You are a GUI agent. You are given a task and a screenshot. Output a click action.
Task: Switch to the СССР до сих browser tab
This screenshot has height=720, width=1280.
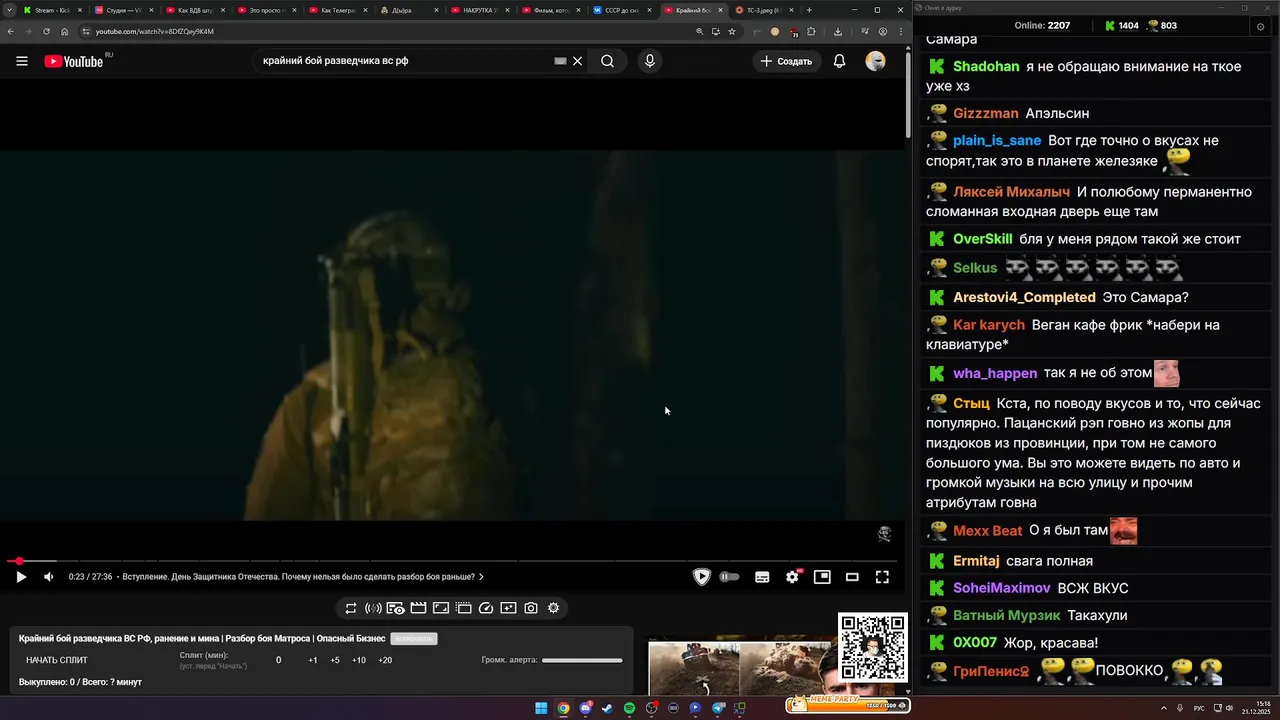tap(623, 10)
